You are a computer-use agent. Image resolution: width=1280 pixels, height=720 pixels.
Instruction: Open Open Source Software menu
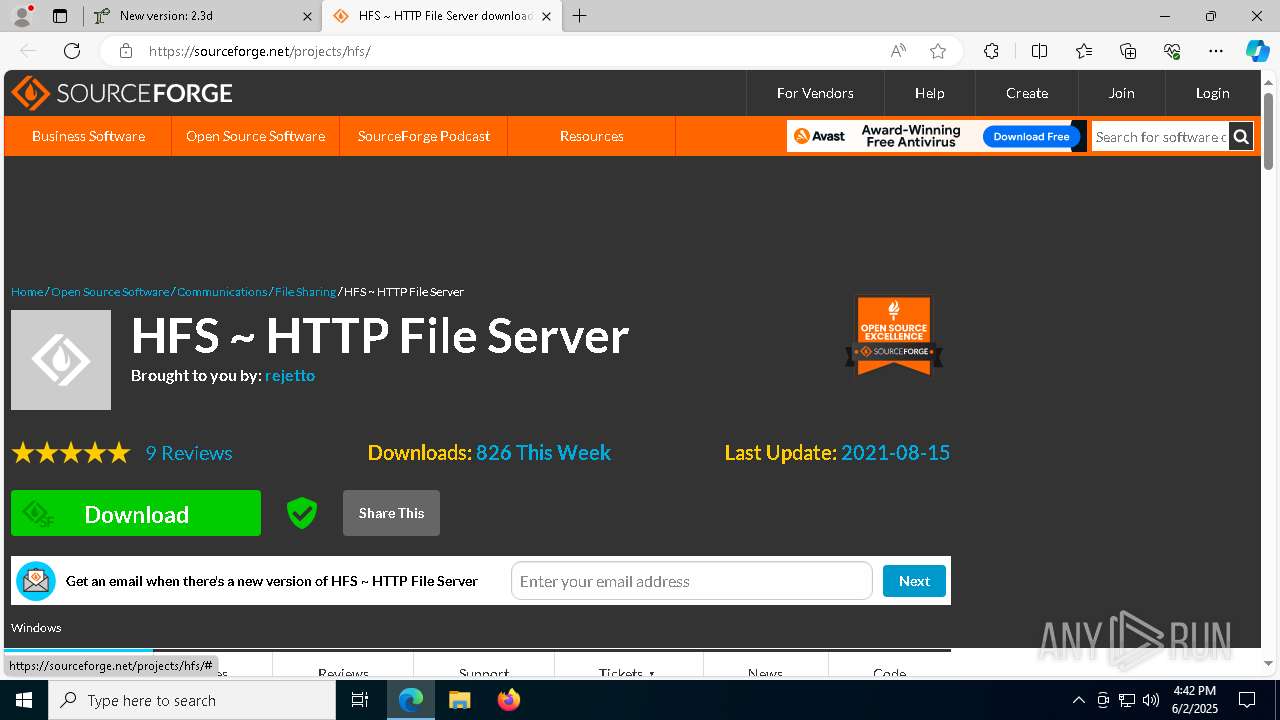point(255,136)
